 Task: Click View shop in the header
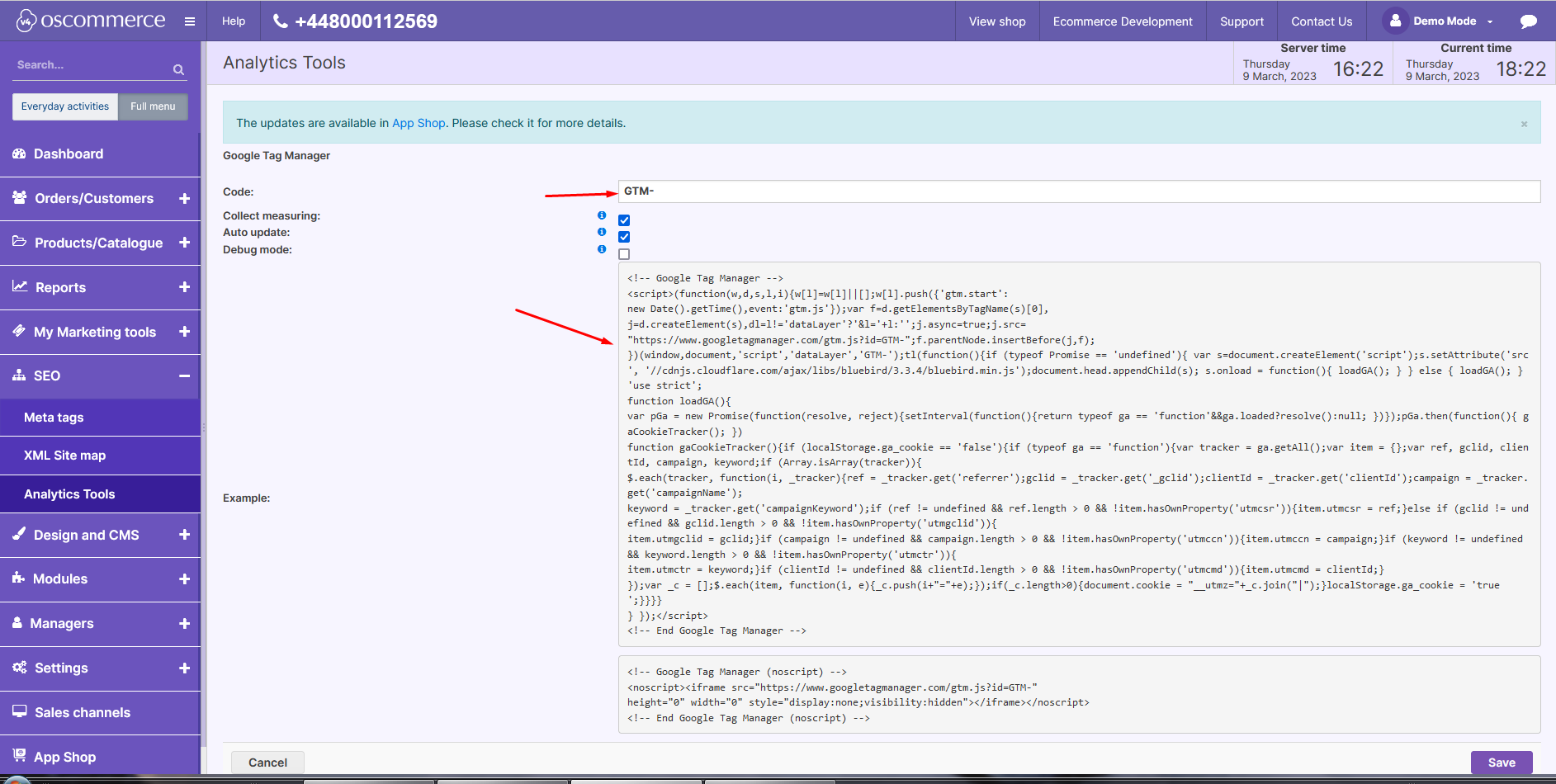997,21
